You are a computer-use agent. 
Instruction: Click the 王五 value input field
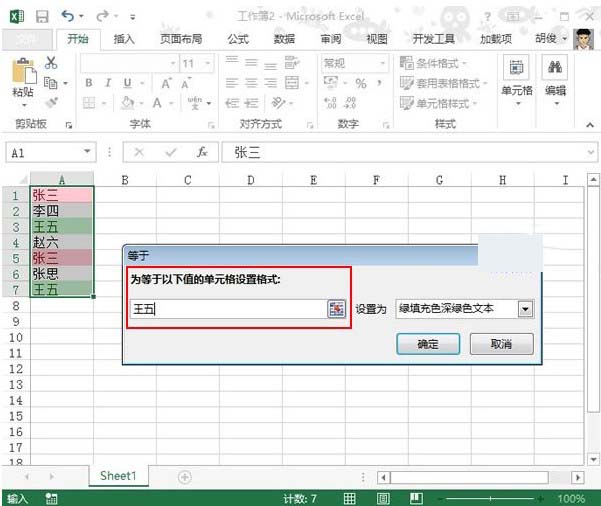click(x=228, y=309)
